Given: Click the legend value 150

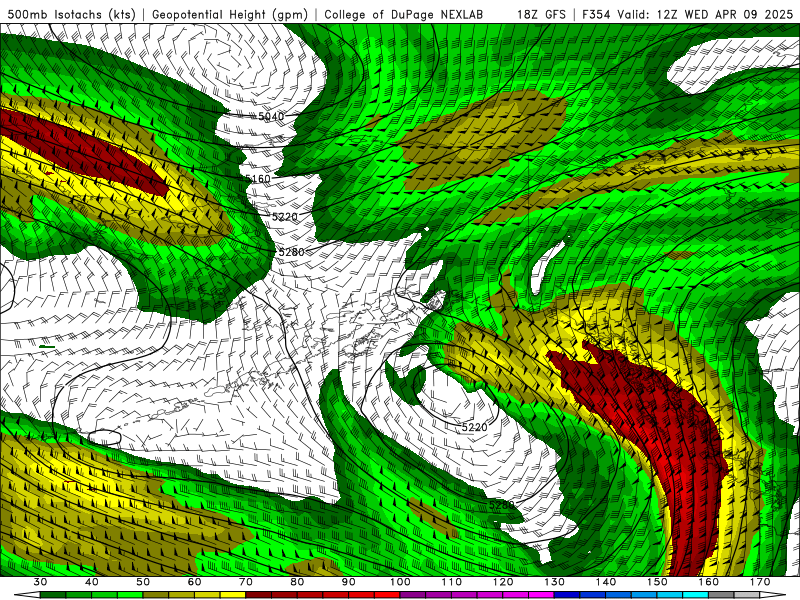Looking at the screenshot, I should point(658,582).
